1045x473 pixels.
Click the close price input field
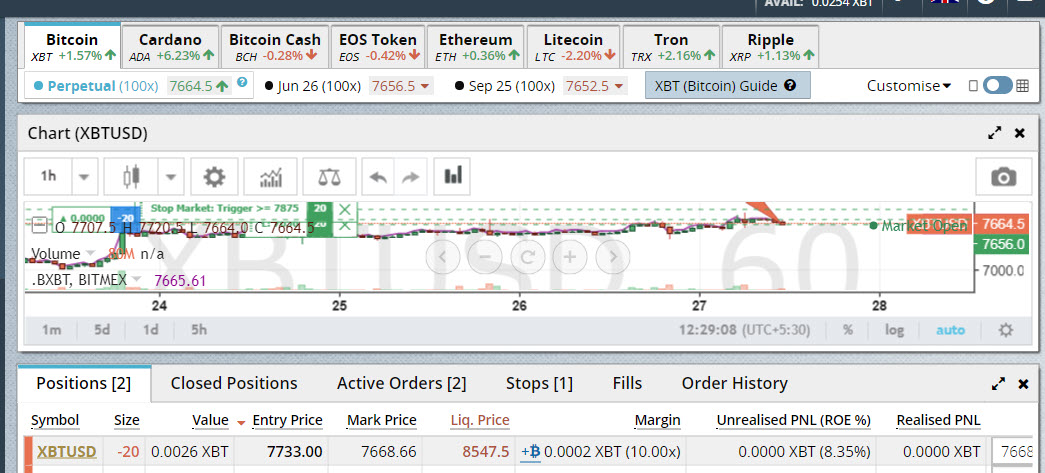coord(1015,452)
